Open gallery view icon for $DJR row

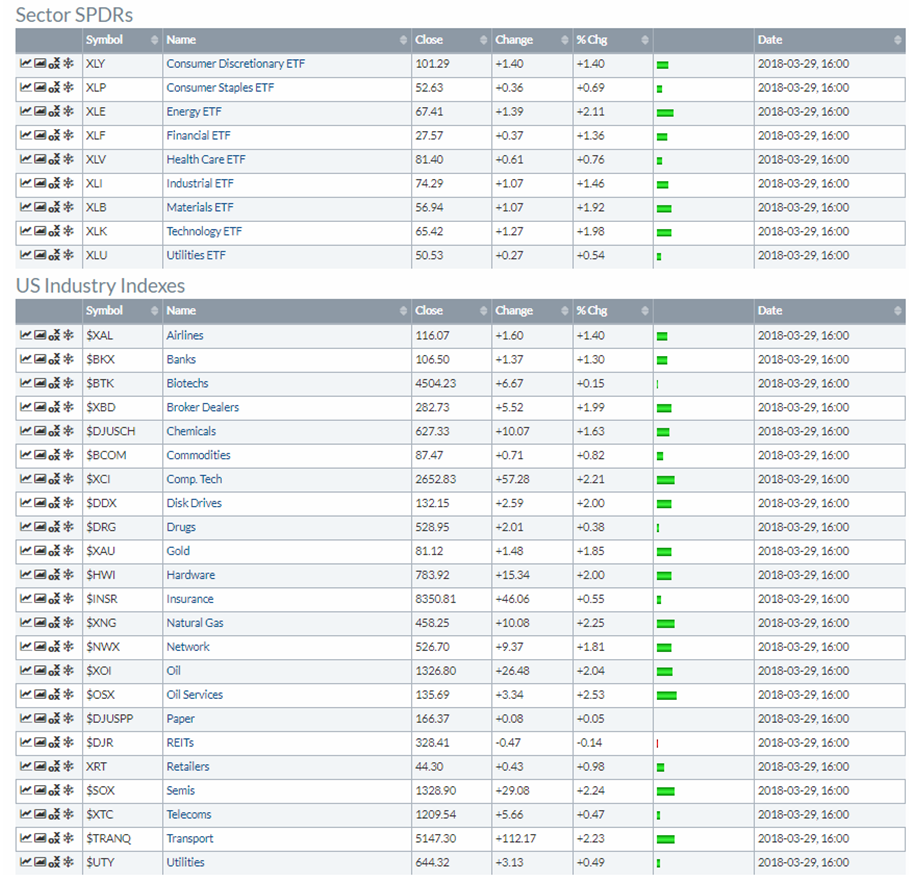[x=39, y=743]
